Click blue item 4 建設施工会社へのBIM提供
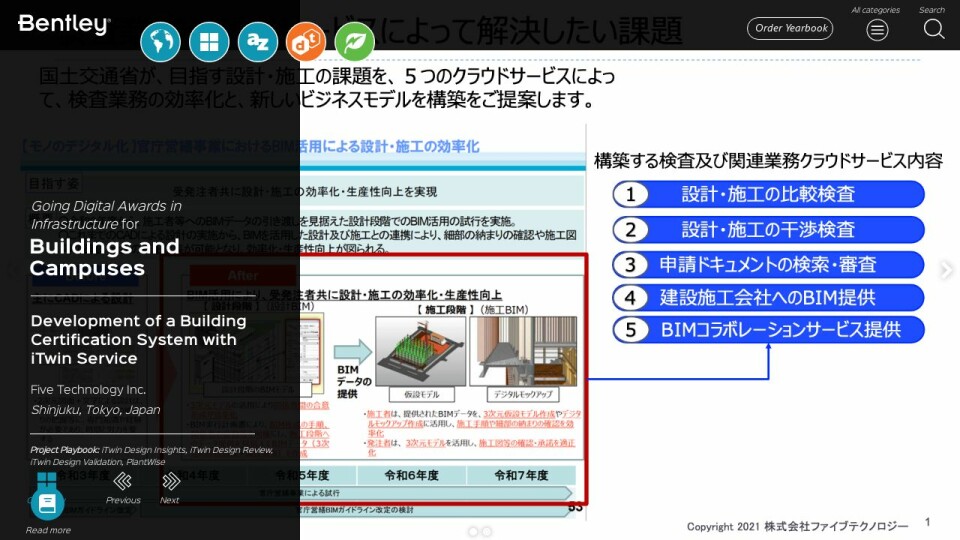 coord(768,298)
